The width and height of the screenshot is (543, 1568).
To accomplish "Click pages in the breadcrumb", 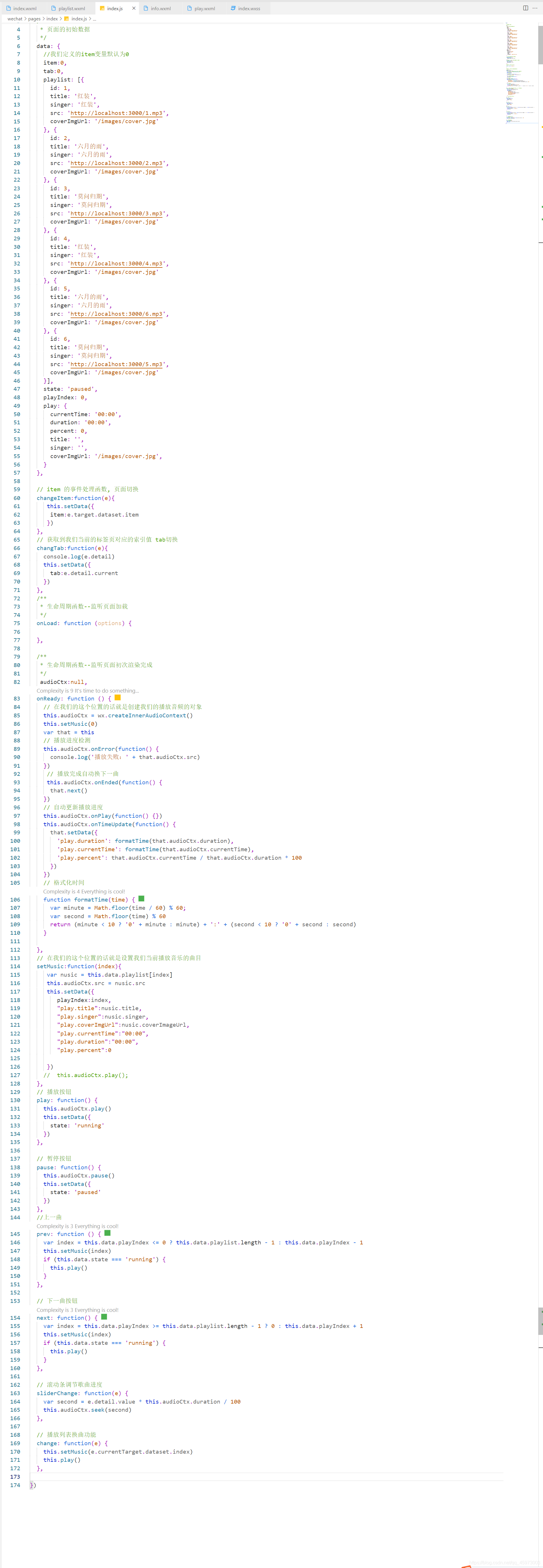I will click(34, 19).
